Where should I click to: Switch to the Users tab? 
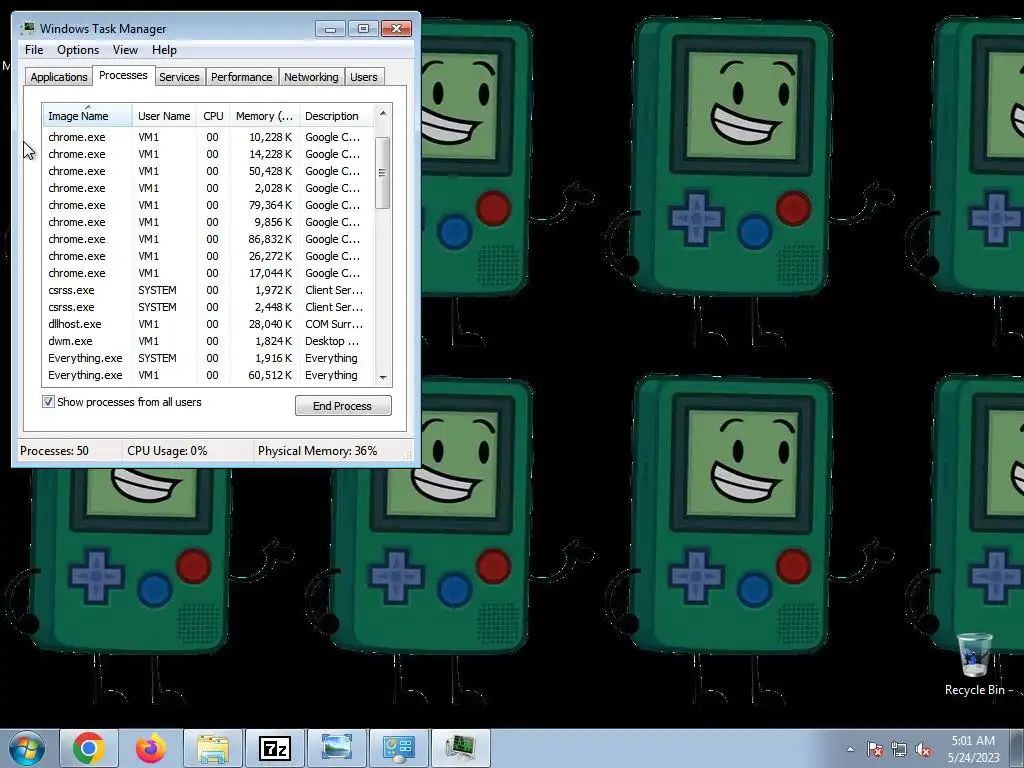point(364,77)
